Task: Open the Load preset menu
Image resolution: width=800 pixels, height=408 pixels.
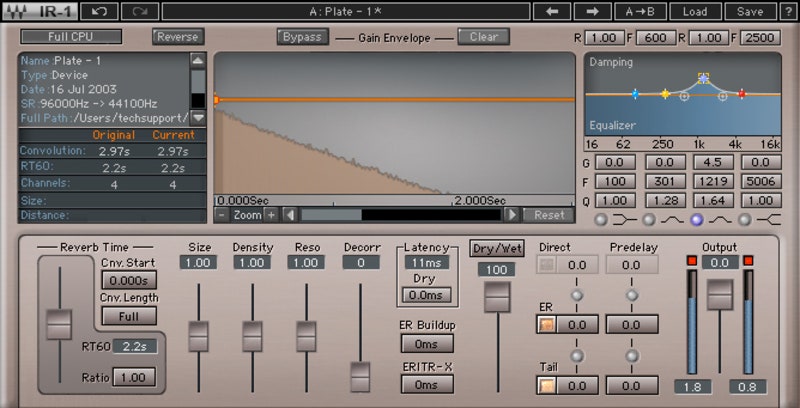Action: click(694, 11)
